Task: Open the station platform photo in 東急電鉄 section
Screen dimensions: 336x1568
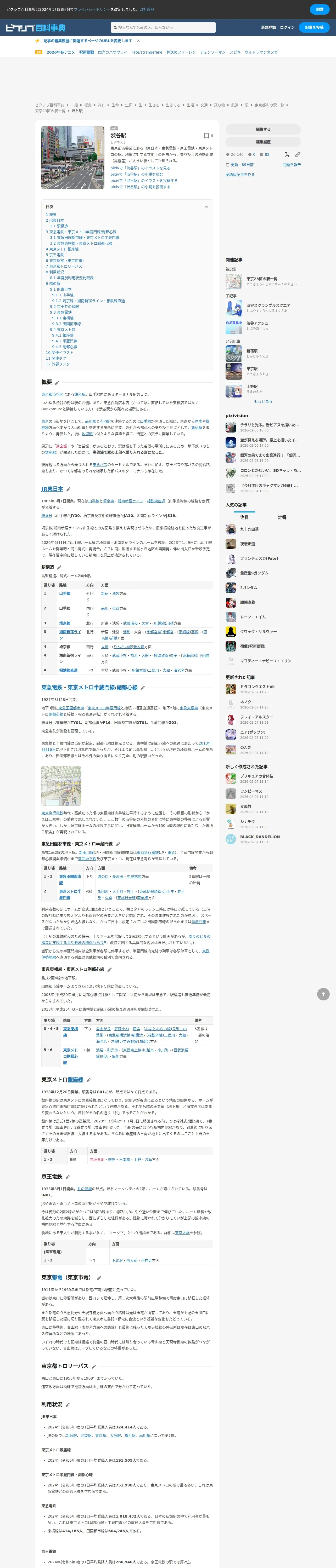Action: click(x=61, y=786)
